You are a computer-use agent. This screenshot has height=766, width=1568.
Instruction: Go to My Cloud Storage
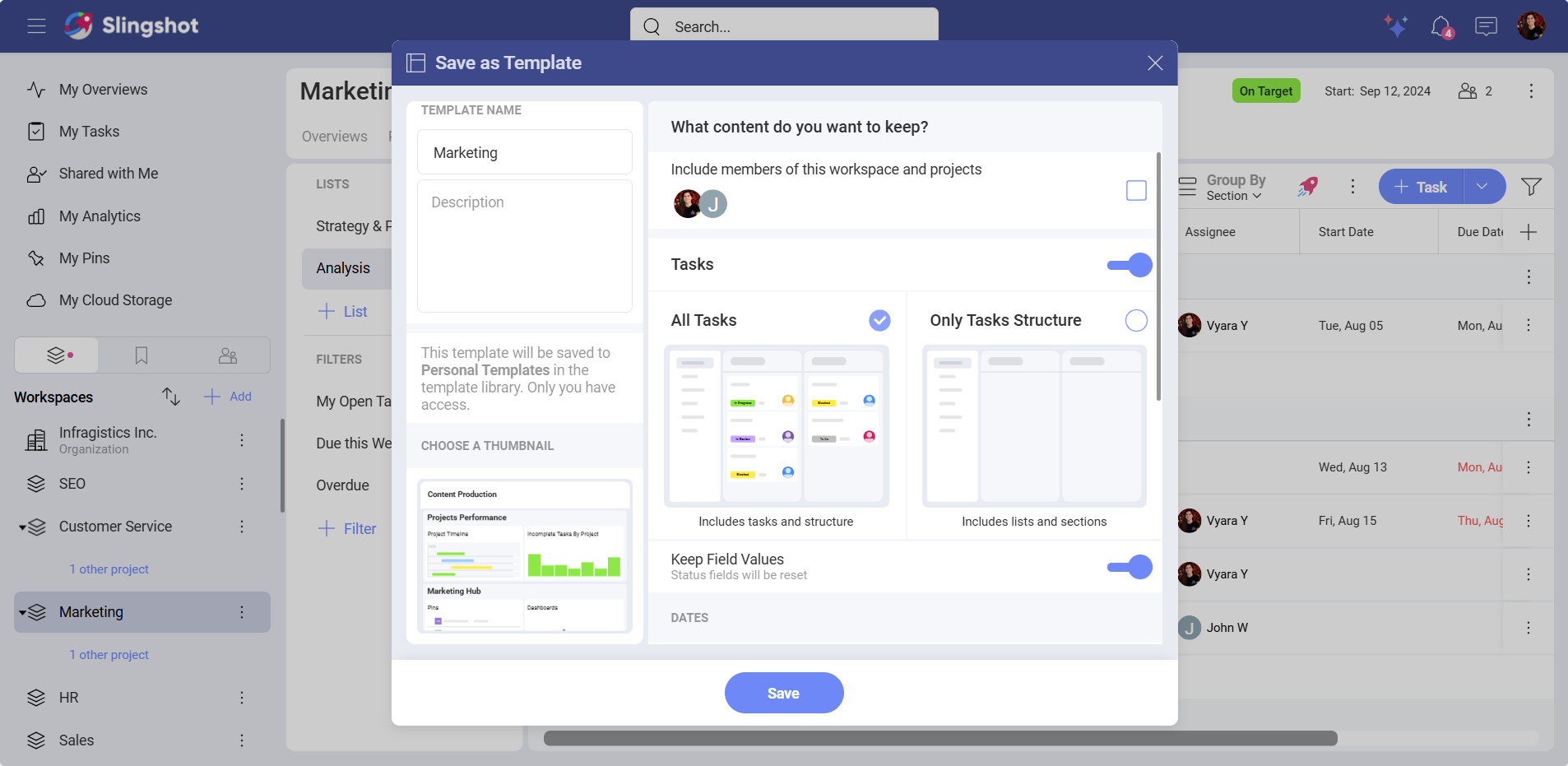click(x=115, y=299)
